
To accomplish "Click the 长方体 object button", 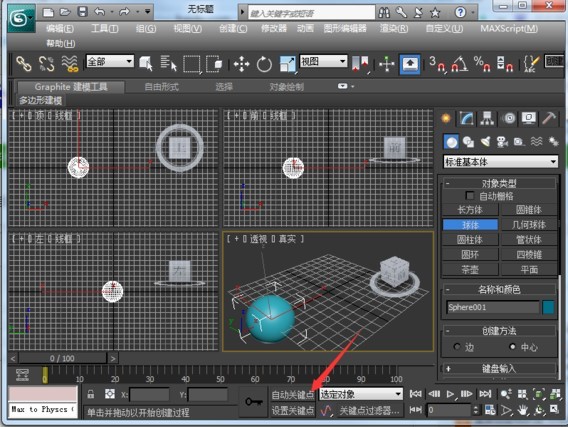I will [470, 210].
